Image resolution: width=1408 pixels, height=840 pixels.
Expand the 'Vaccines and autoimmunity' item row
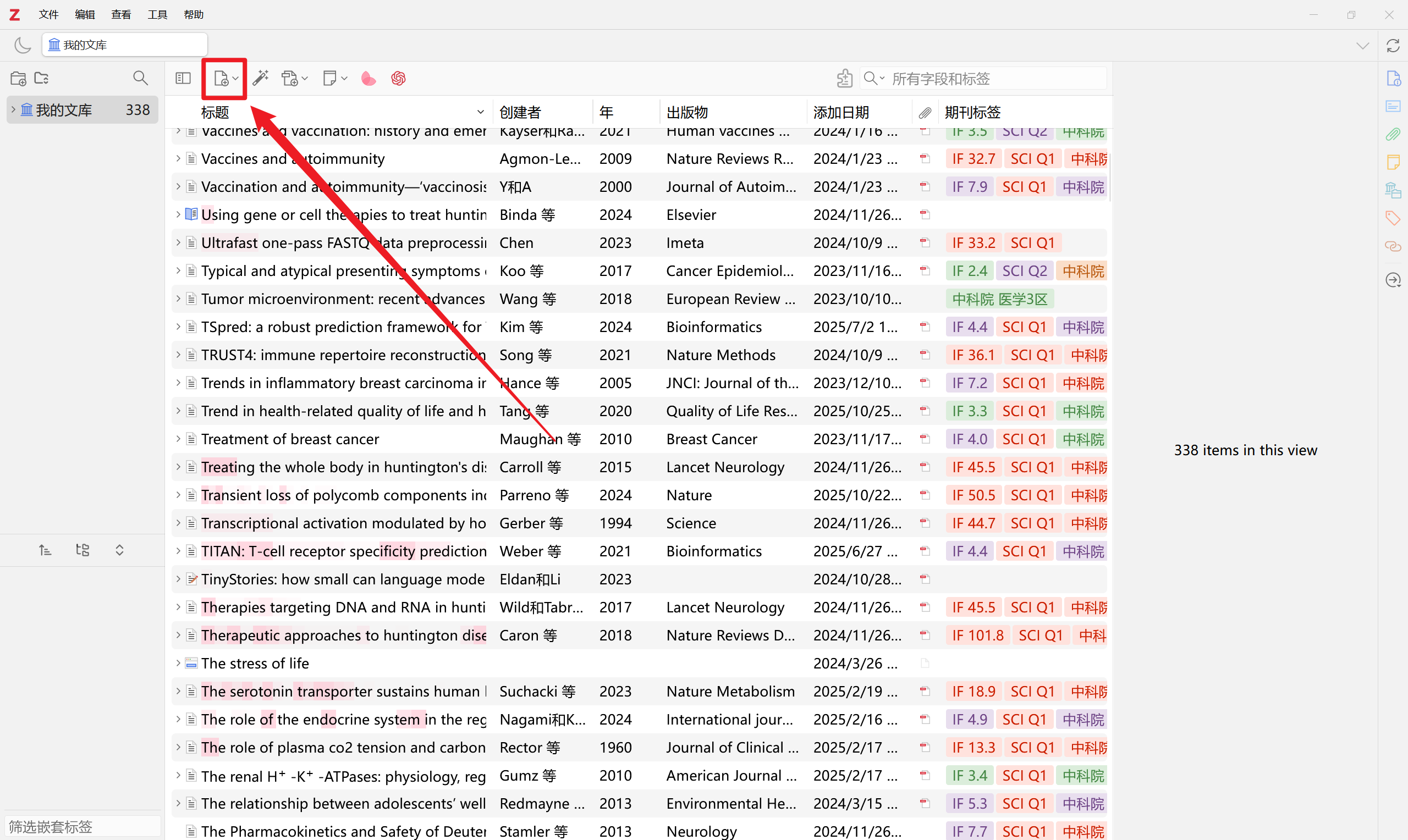coord(178,158)
